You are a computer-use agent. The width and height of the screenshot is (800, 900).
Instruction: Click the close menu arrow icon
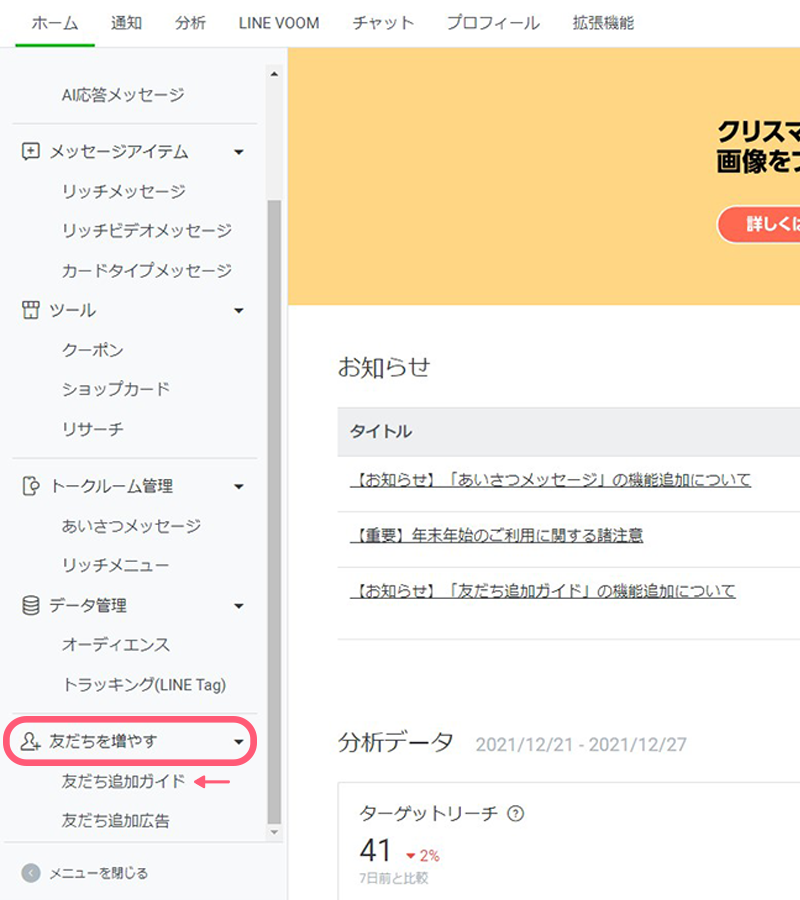(31, 873)
